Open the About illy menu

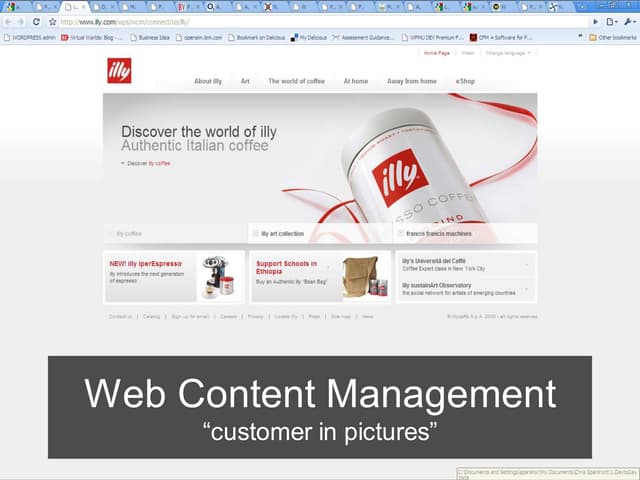[x=208, y=81]
